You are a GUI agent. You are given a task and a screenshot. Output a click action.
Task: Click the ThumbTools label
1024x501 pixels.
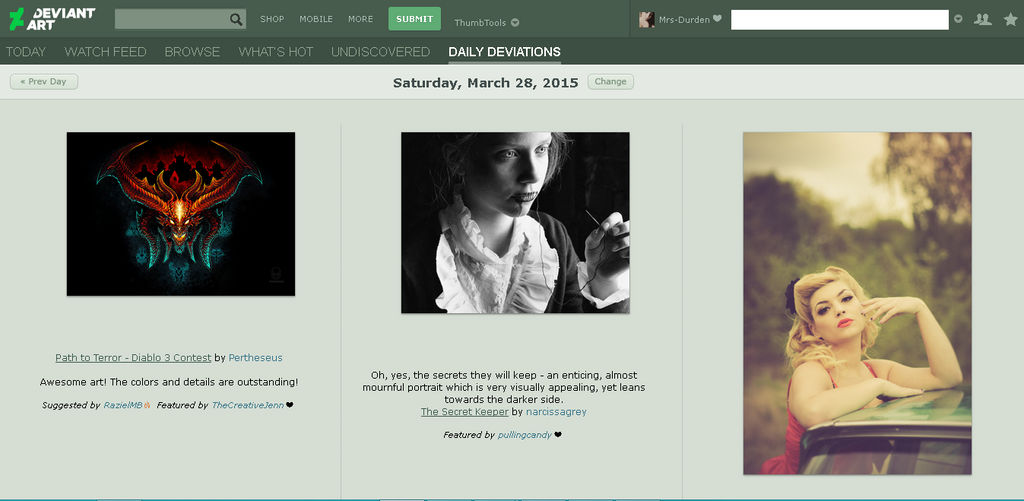tap(480, 23)
